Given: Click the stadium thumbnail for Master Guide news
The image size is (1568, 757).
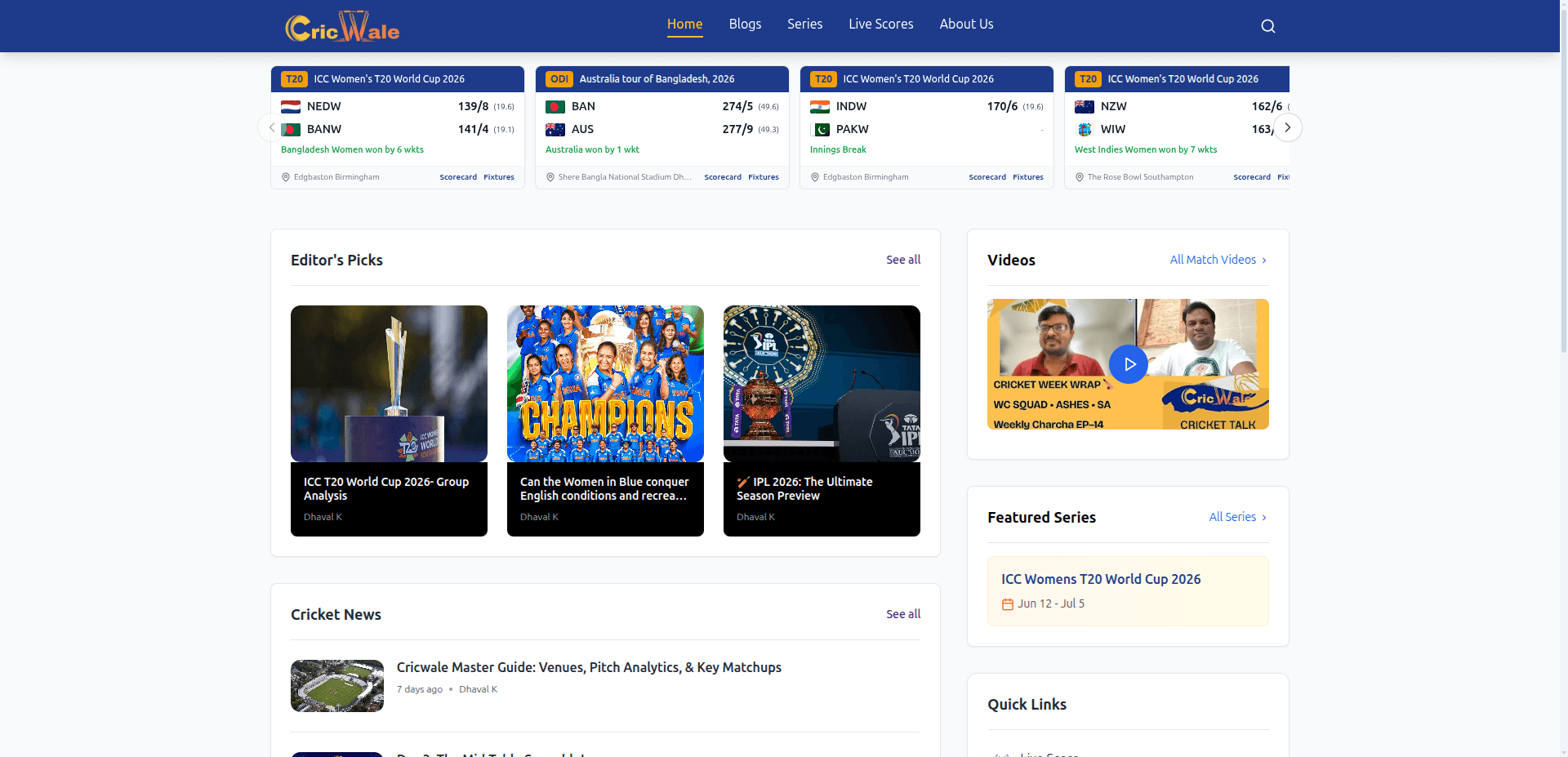Looking at the screenshot, I should coord(337,686).
